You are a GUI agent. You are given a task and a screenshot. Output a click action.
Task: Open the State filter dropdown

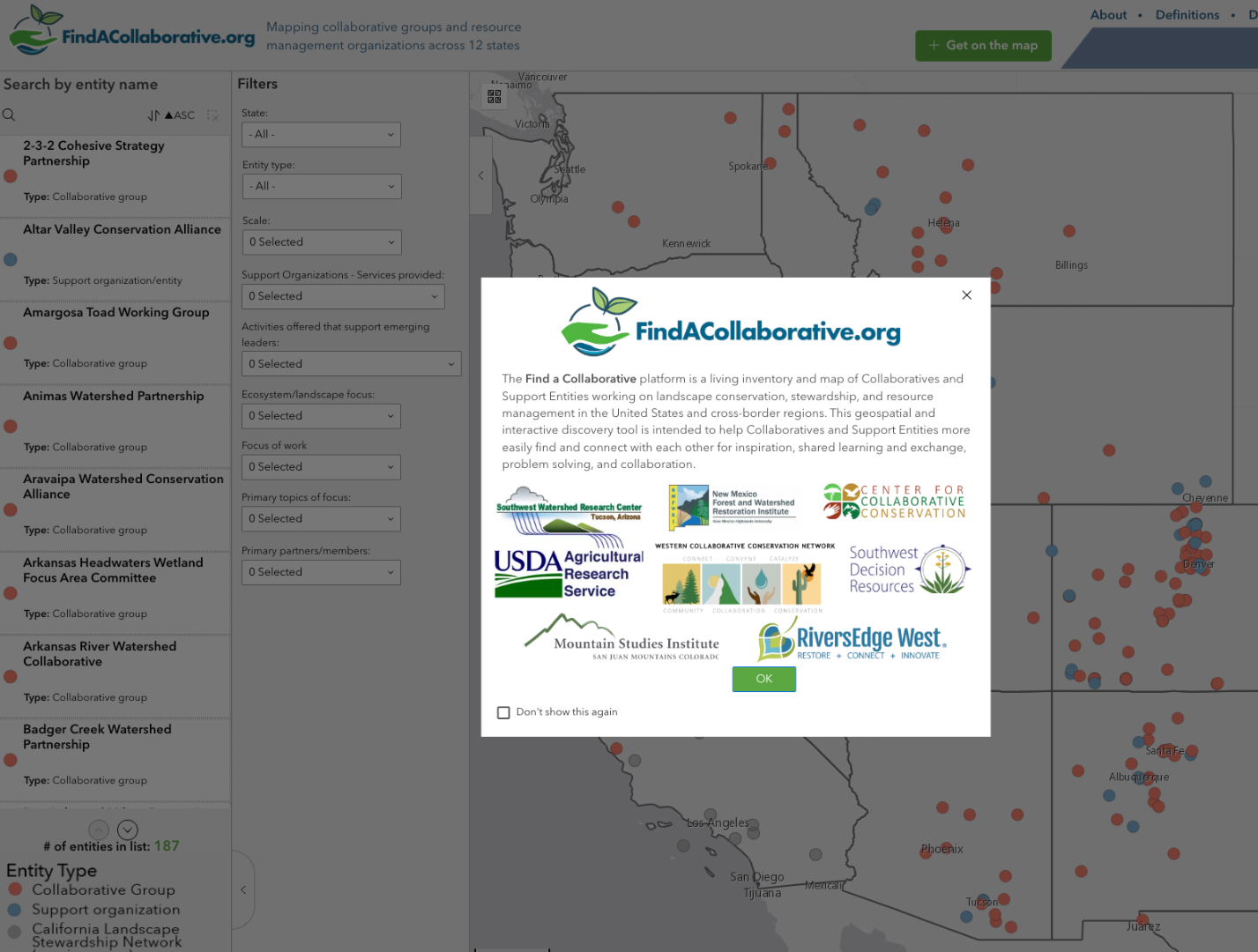[x=322, y=135]
